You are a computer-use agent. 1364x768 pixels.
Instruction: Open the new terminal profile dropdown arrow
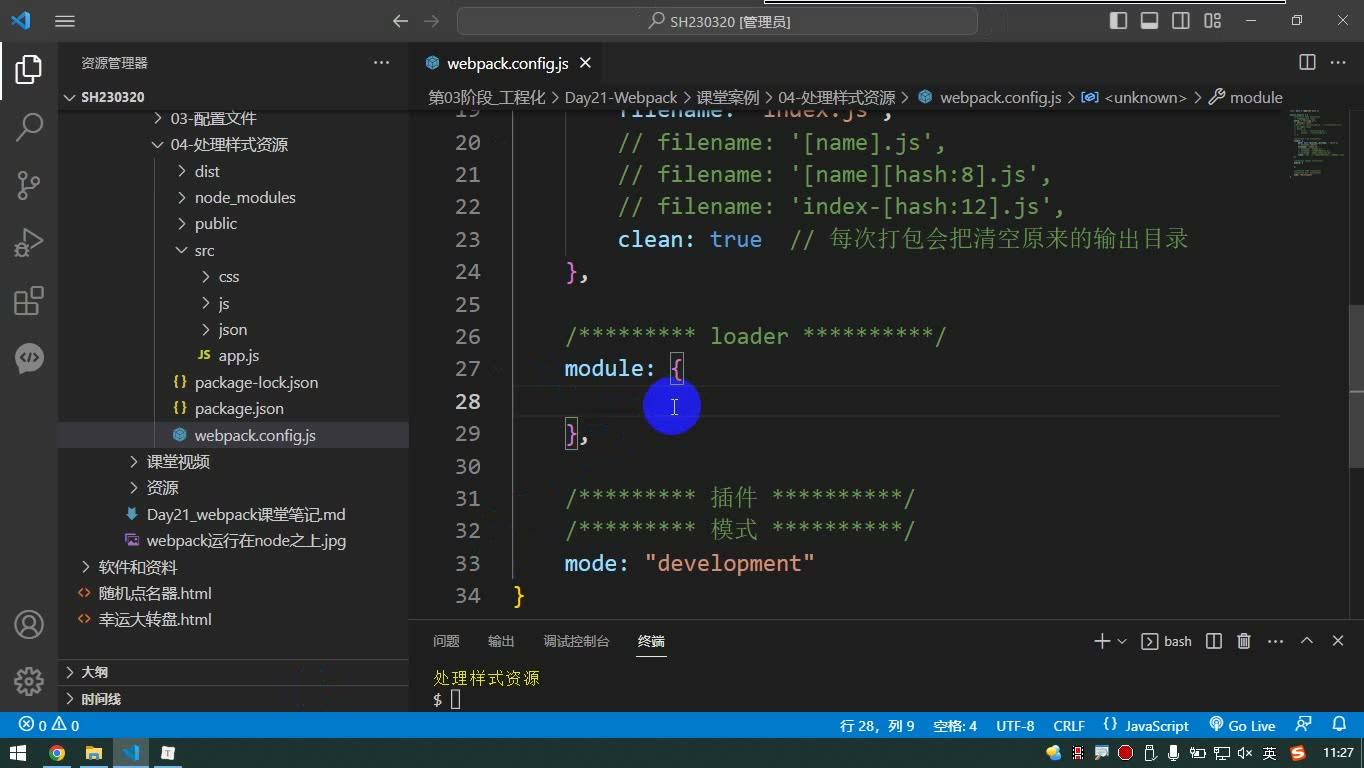(1122, 641)
